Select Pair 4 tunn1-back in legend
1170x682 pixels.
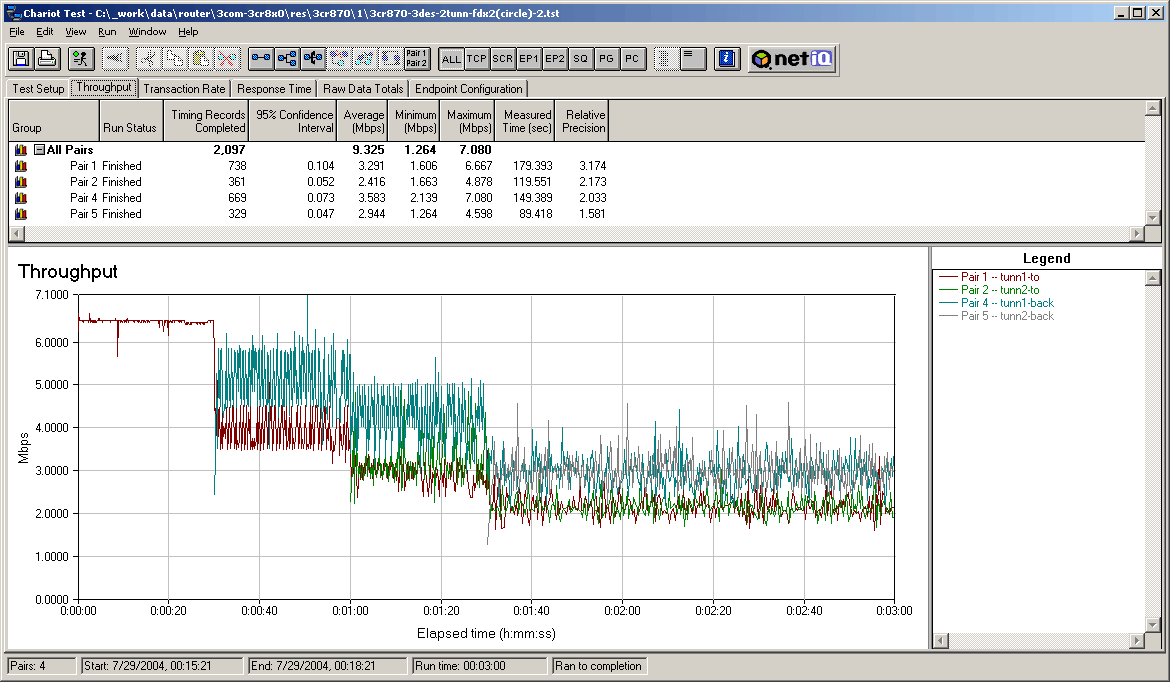pos(1007,303)
